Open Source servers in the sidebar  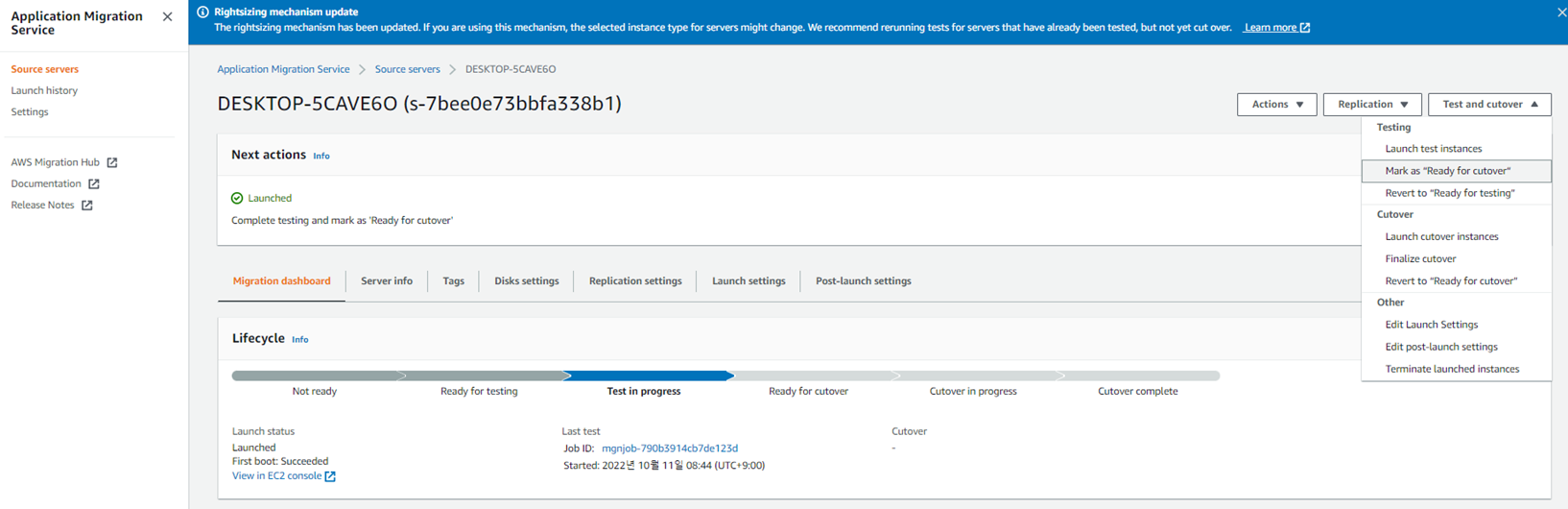click(x=45, y=69)
